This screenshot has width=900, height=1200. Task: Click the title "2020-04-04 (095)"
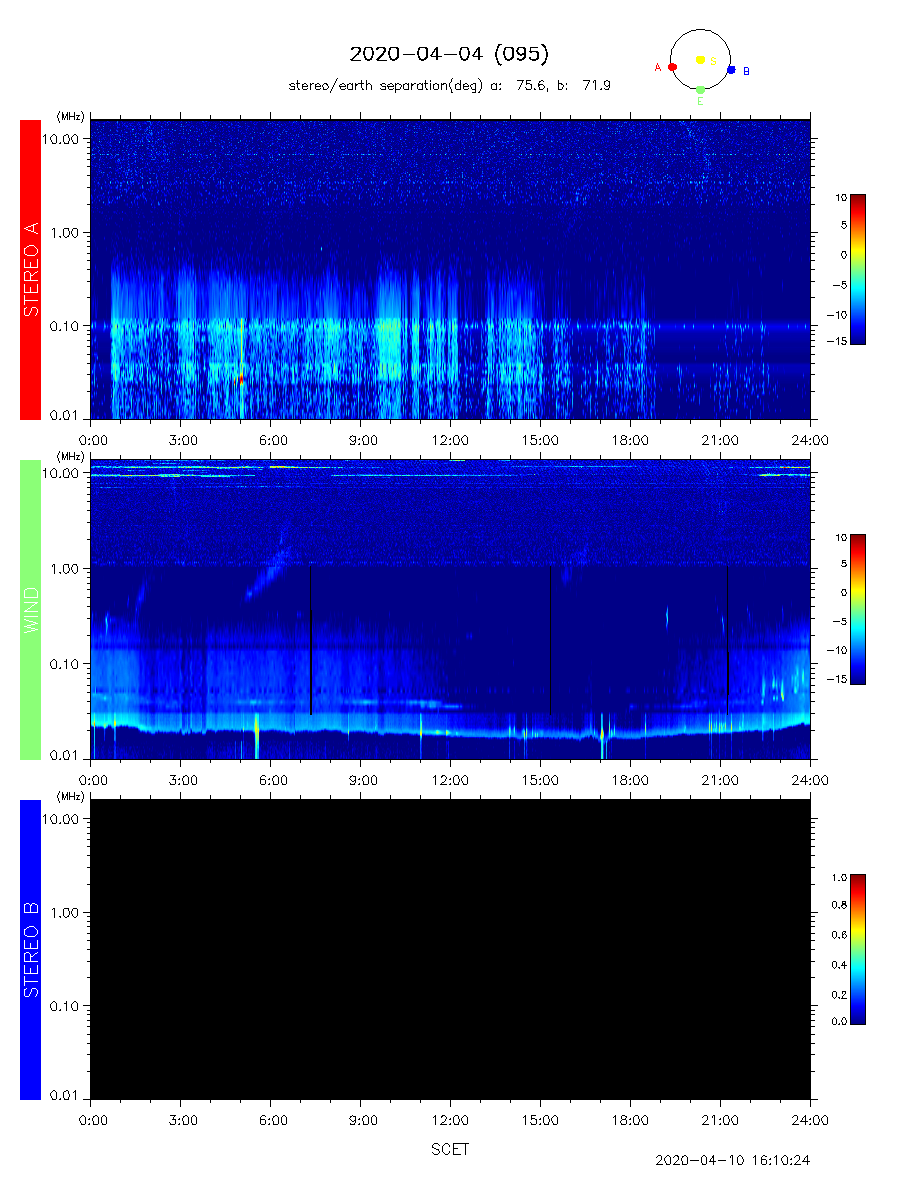click(x=449, y=54)
